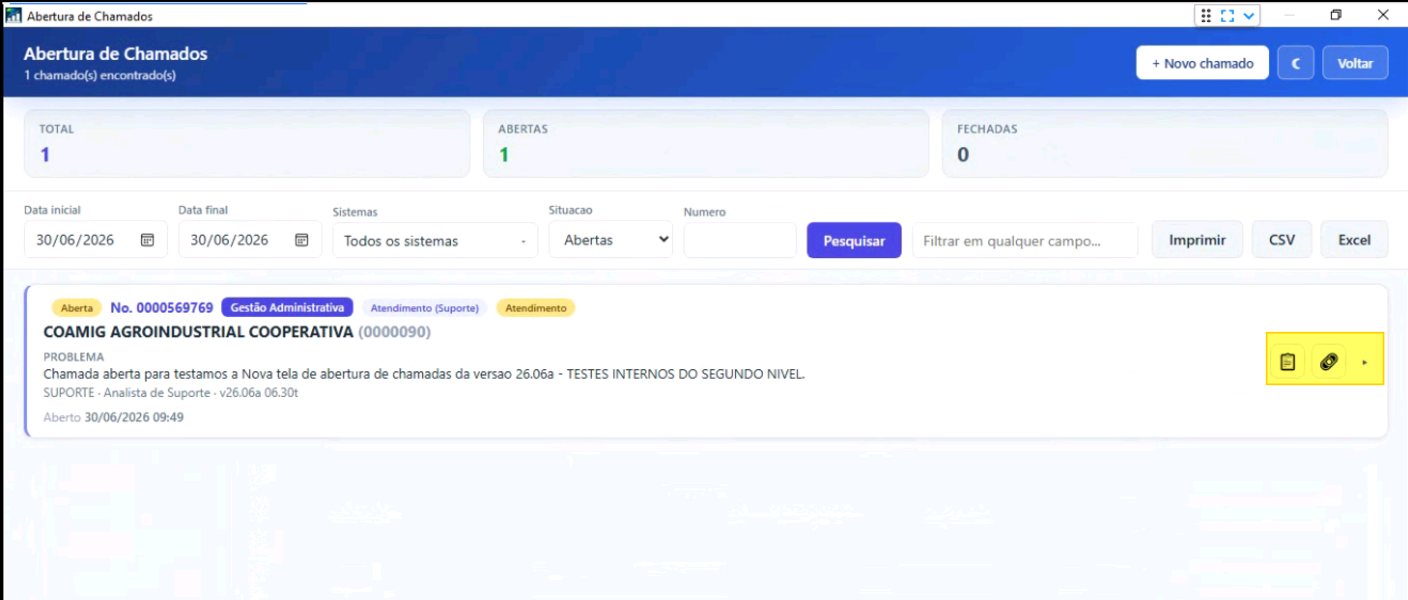Image resolution: width=1408 pixels, height=600 pixels.
Task: Click the ABERTAS summary card
Action: point(706,143)
